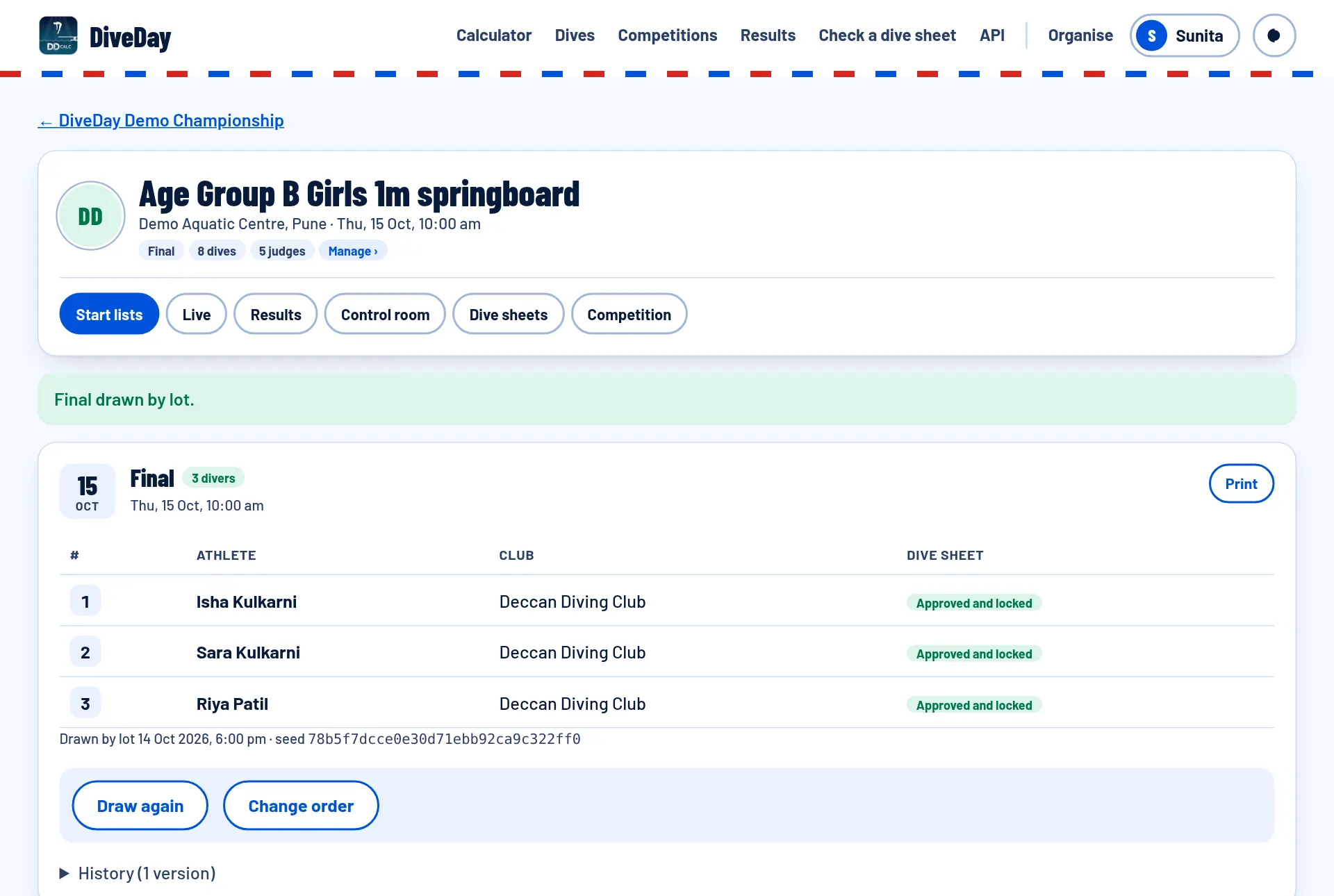The image size is (1334, 896).
Task: Click the 5 judges tag
Action: (x=282, y=251)
